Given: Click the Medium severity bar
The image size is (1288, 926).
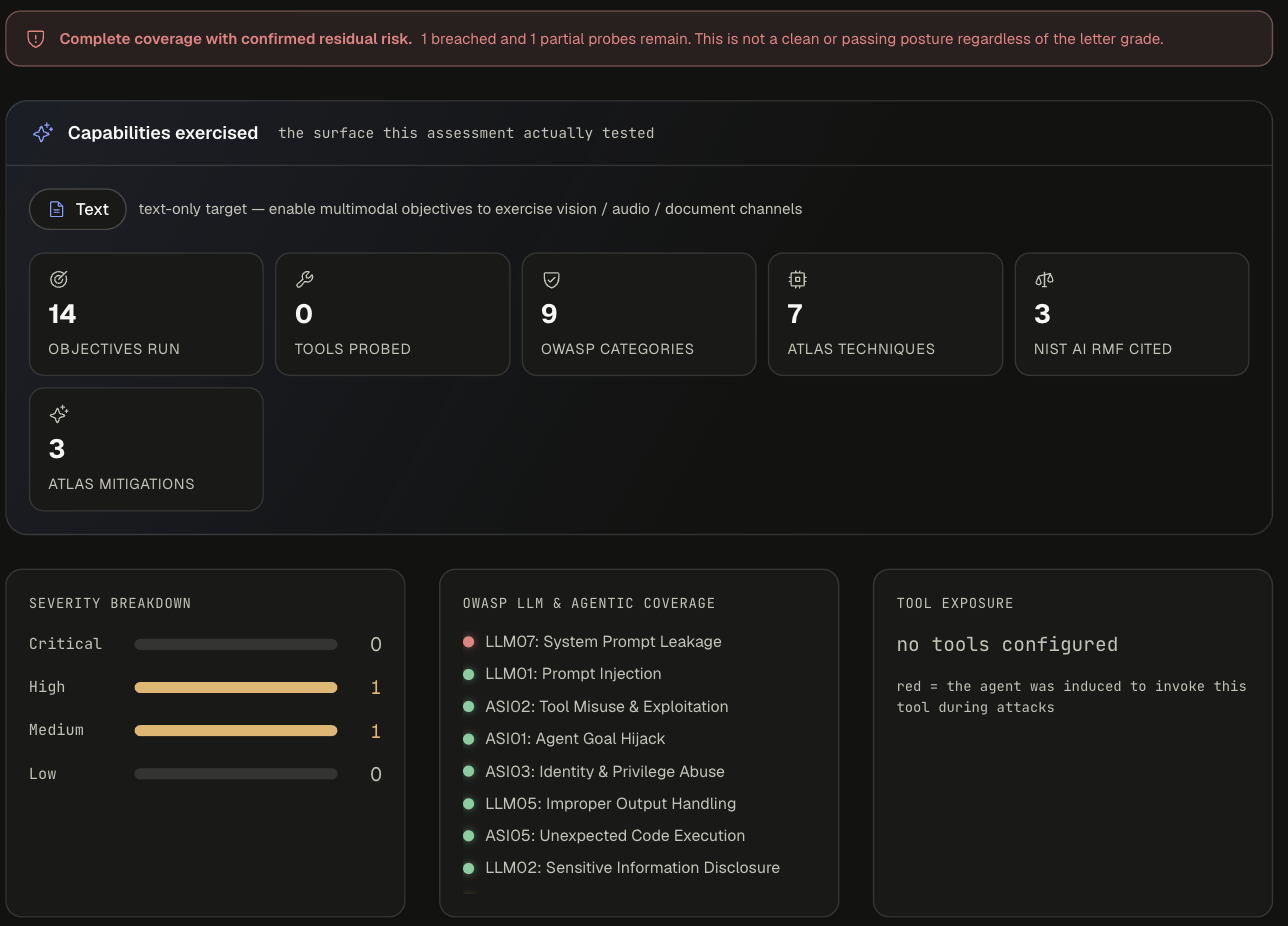Looking at the screenshot, I should pos(236,731).
